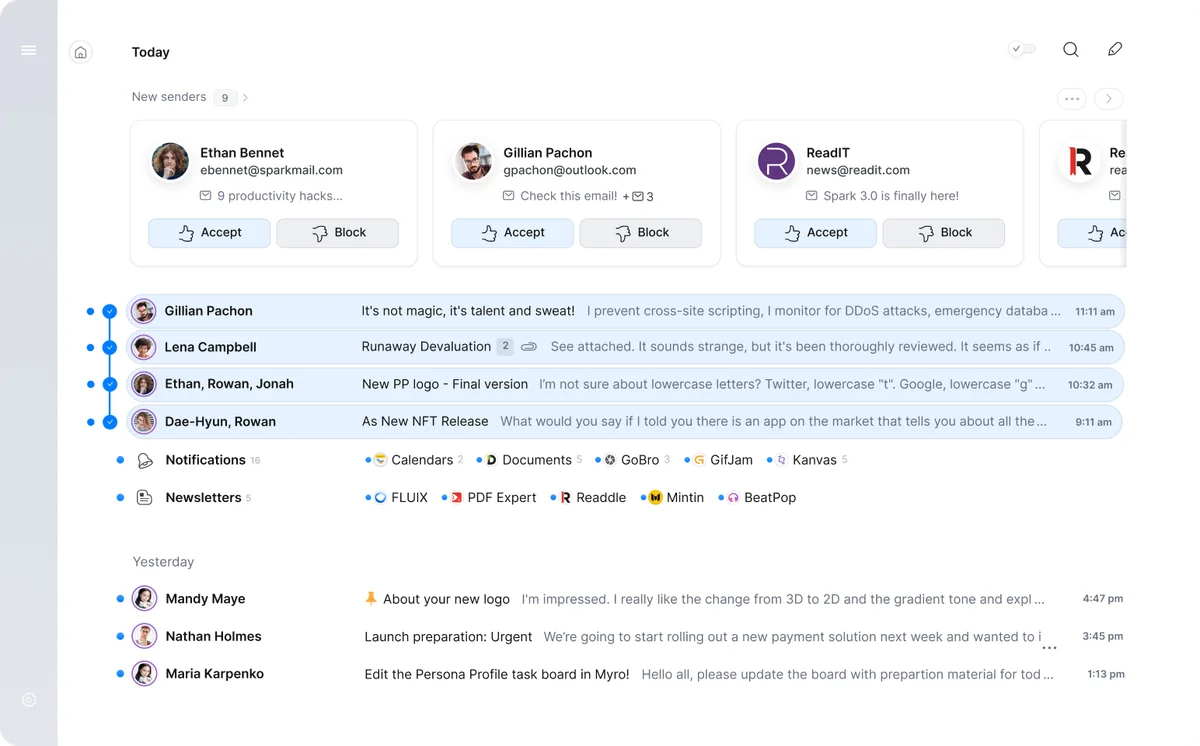Flip the select-mode checkmark switch
The width and height of the screenshot is (1200, 746).
pos(1021,48)
